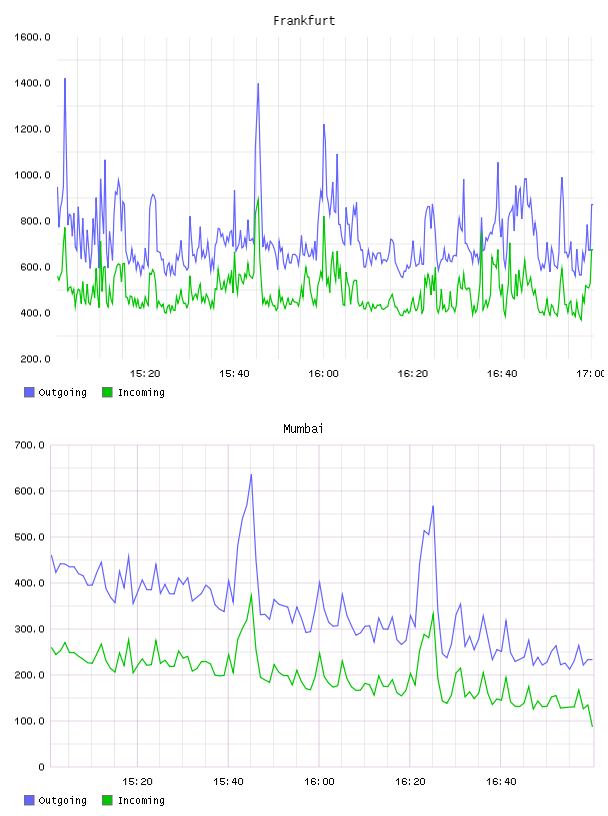Click the 100.0 y-axis label in Mumbai
The width and height of the screenshot is (608, 816).
29,721
